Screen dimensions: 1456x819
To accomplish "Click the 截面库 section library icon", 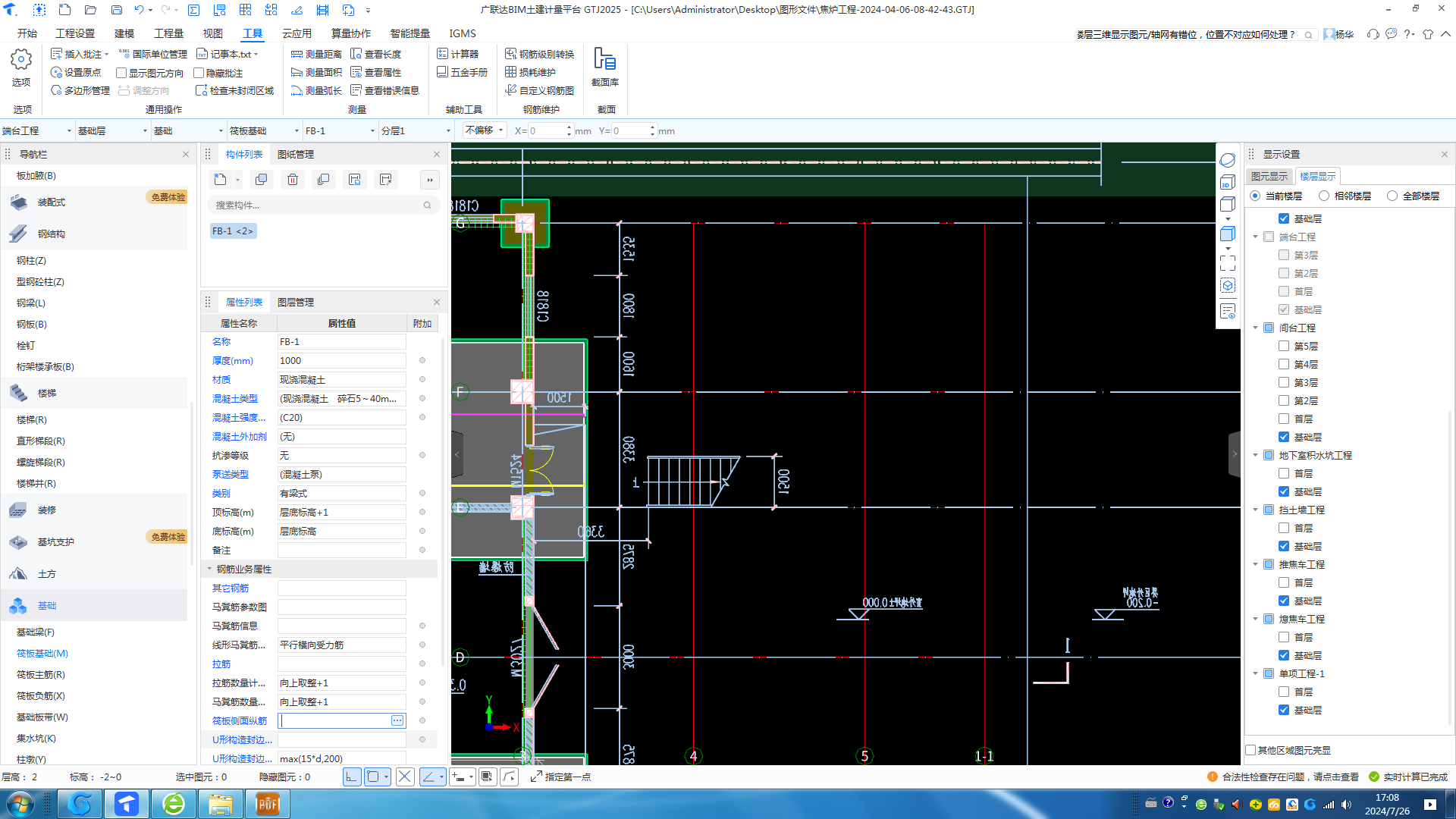I will (x=604, y=67).
